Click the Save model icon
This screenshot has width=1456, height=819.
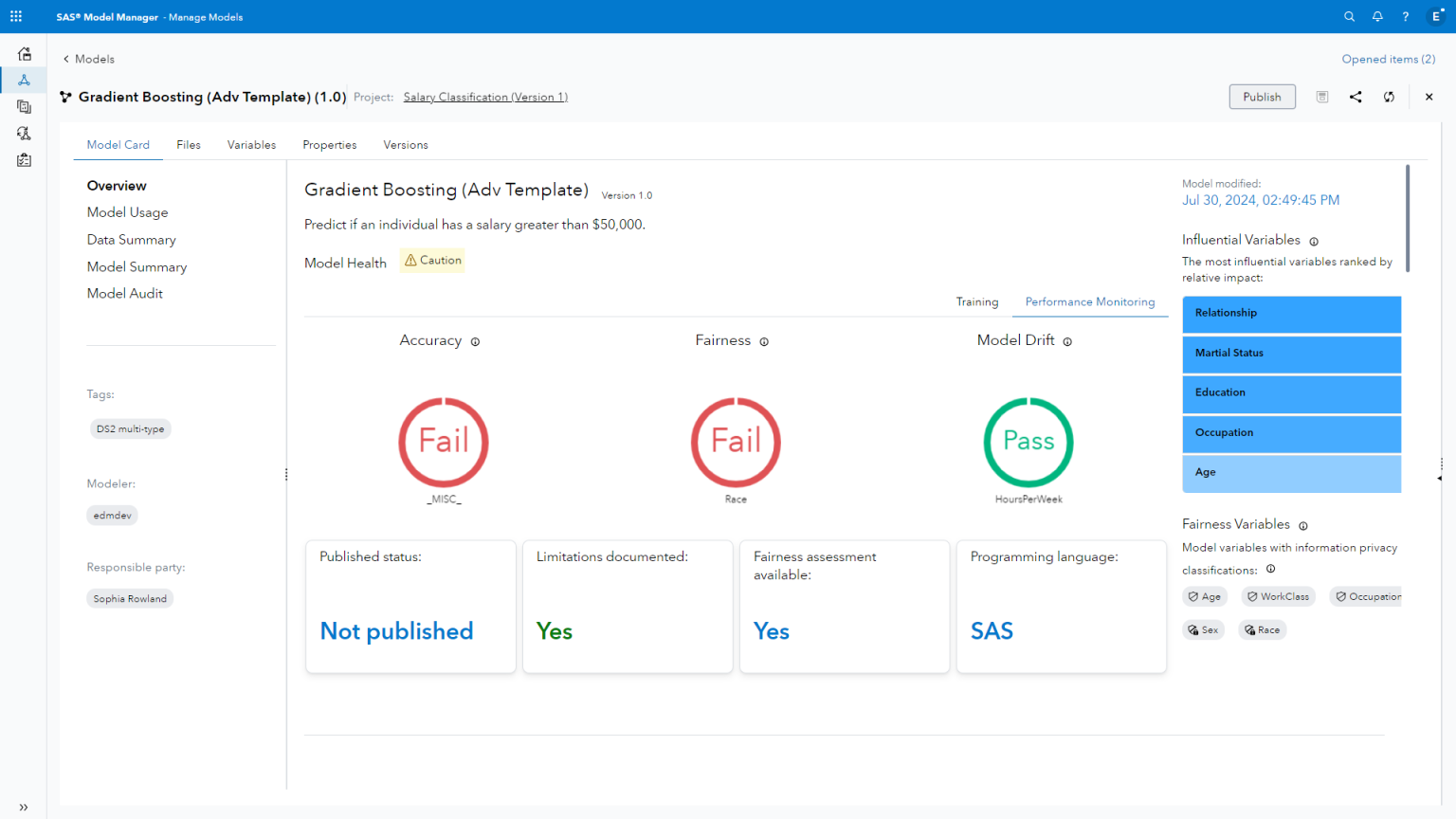(x=1321, y=96)
